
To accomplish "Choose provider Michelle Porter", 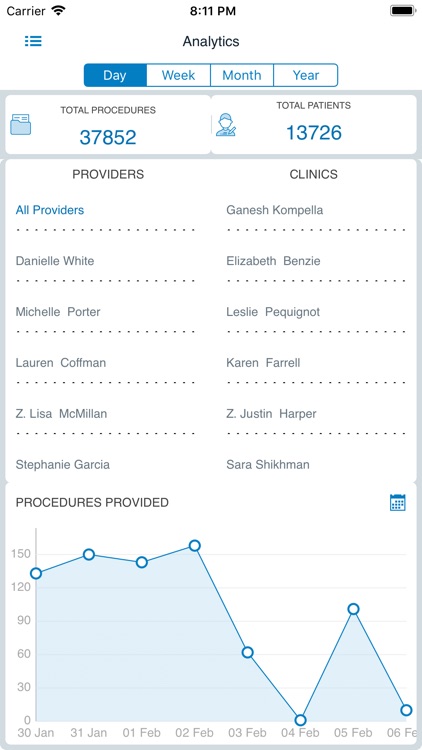I will coord(58,312).
